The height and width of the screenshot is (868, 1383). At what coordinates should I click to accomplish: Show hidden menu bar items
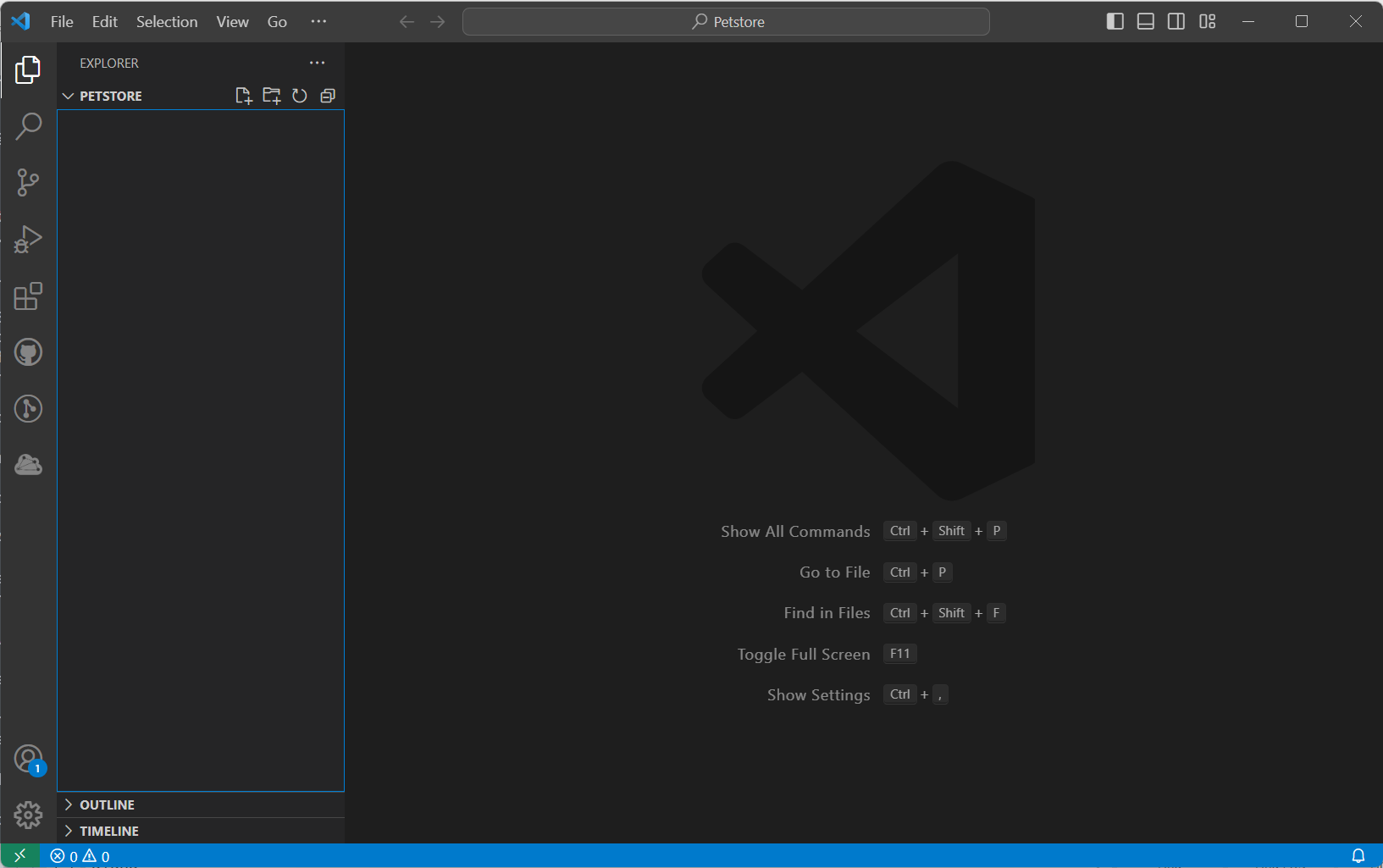click(318, 22)
